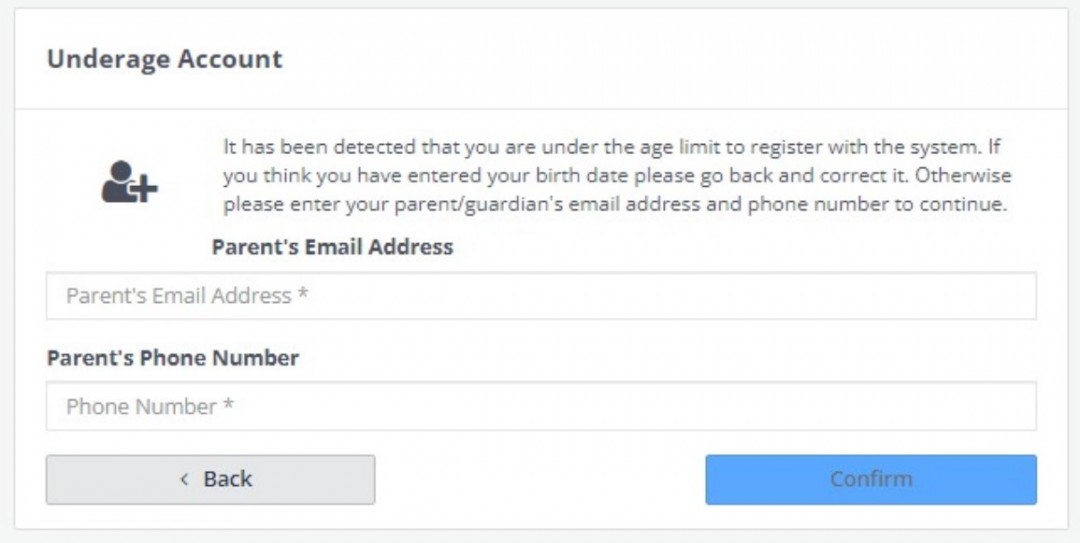
Task: Click the plus symbol on user icon
Action: (145, 189)
